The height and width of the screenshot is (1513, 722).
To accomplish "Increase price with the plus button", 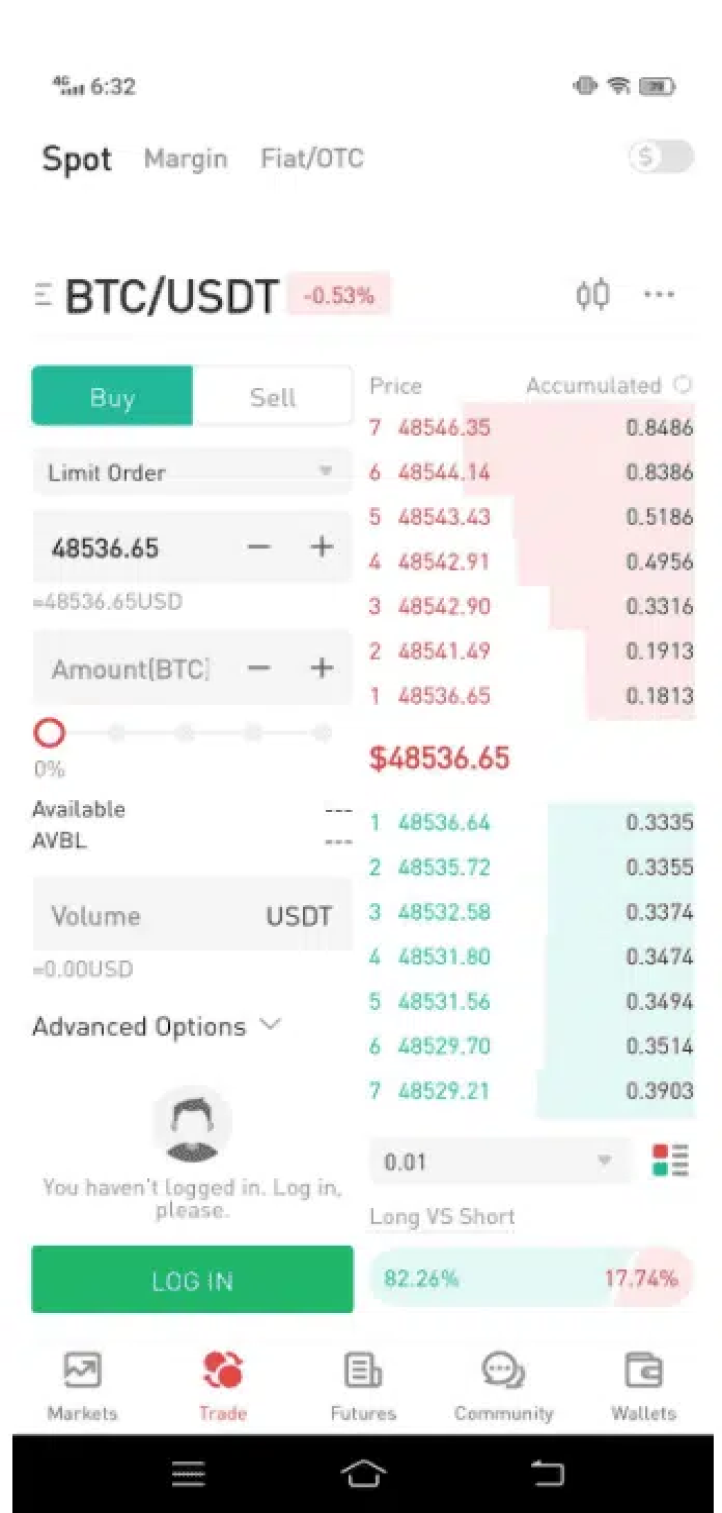I will coord(321,546).
